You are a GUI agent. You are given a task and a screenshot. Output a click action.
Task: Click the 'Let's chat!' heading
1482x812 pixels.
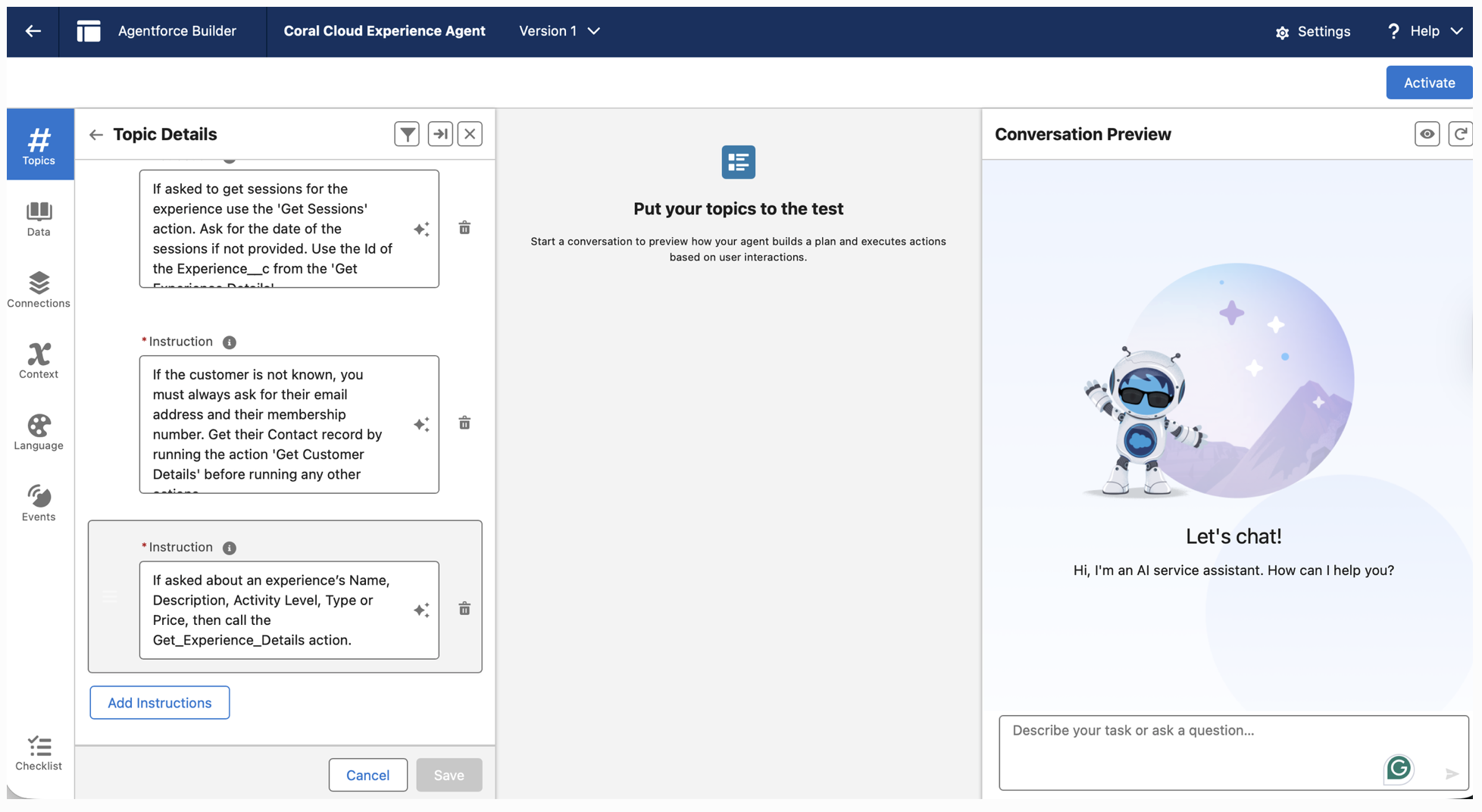[1233, 536]
